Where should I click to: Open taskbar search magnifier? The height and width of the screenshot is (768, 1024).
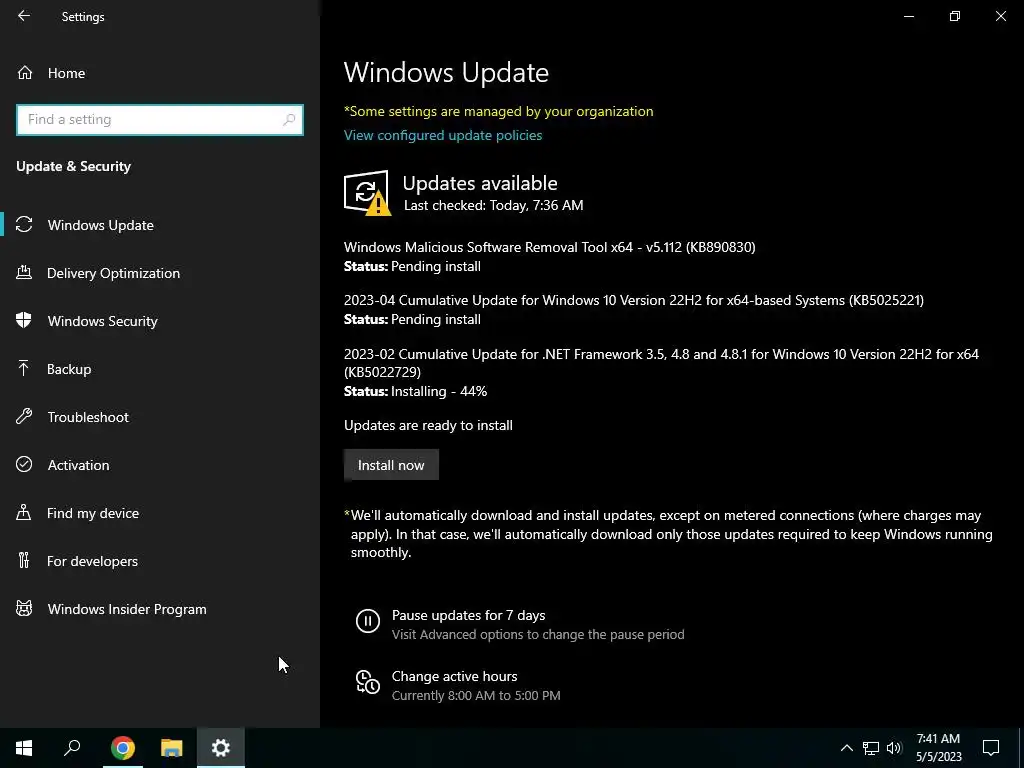72,748
